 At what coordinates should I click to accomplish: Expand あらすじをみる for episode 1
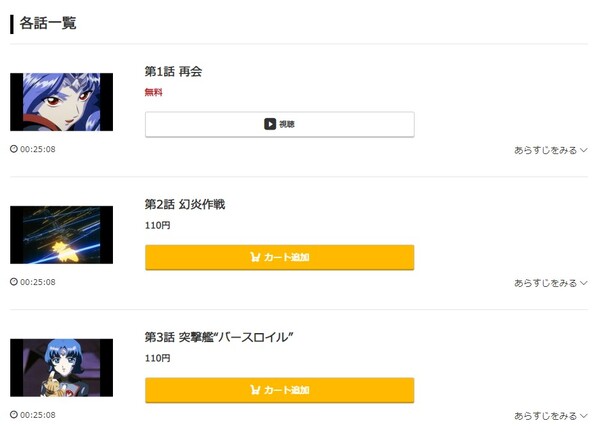pyautogui.click(x=551, y=150)
